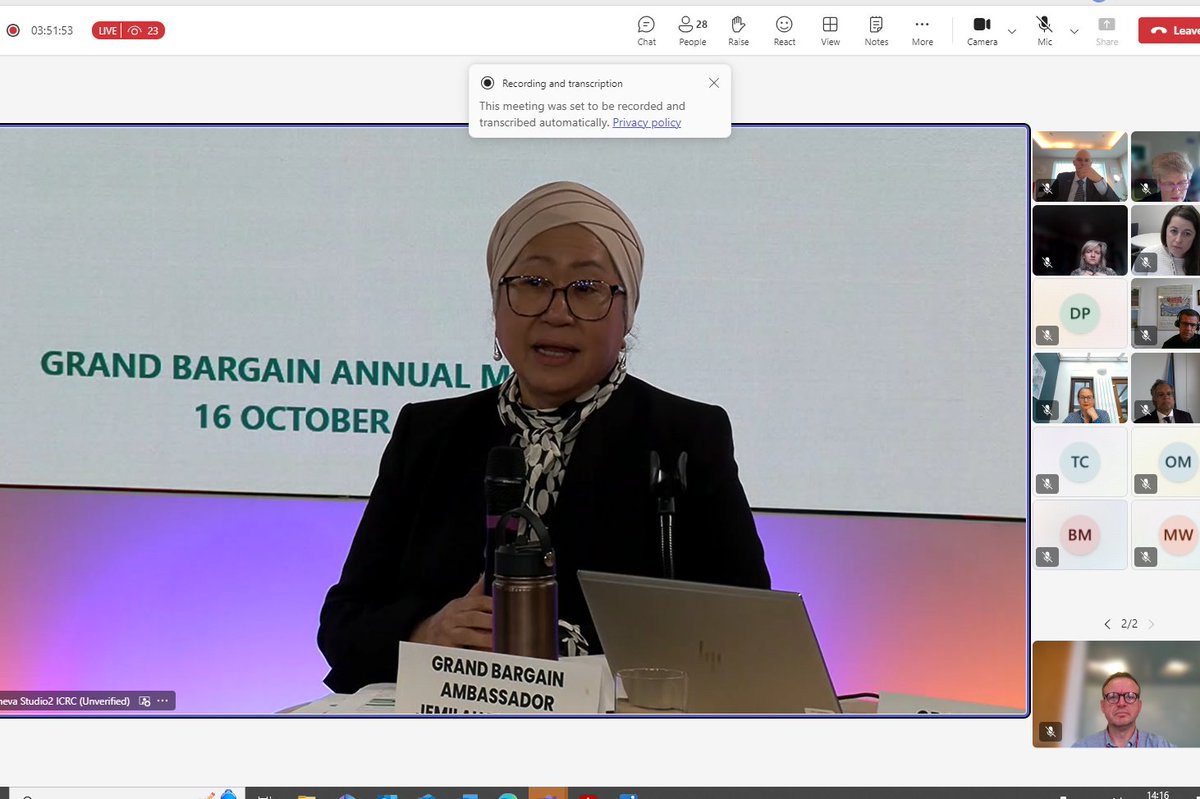
Task: Expand the Camera options dropdown arrow
Action: pos(1012,31)
